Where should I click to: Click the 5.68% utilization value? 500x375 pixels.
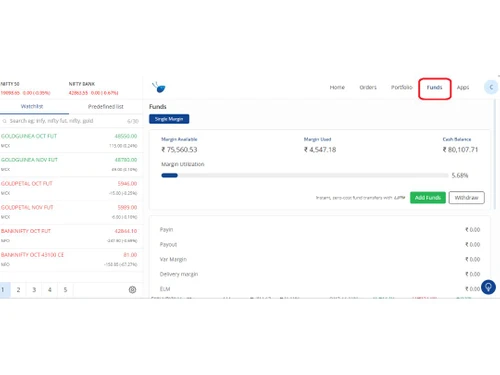(460, 175)
